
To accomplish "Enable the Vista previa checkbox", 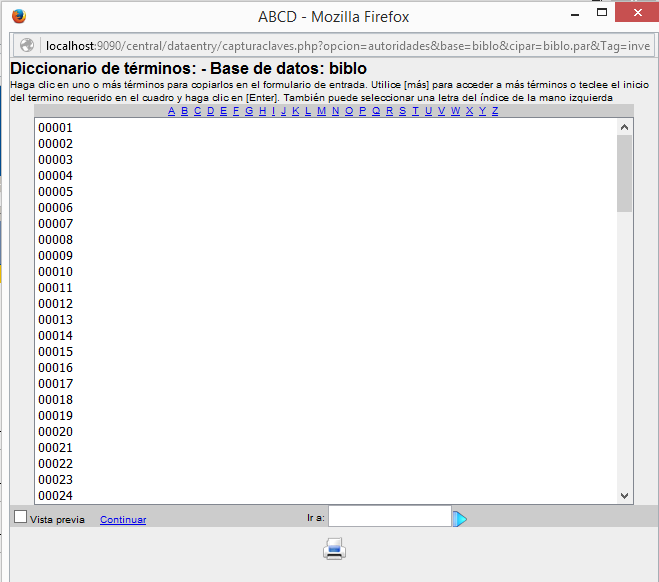I will (20, 518).
